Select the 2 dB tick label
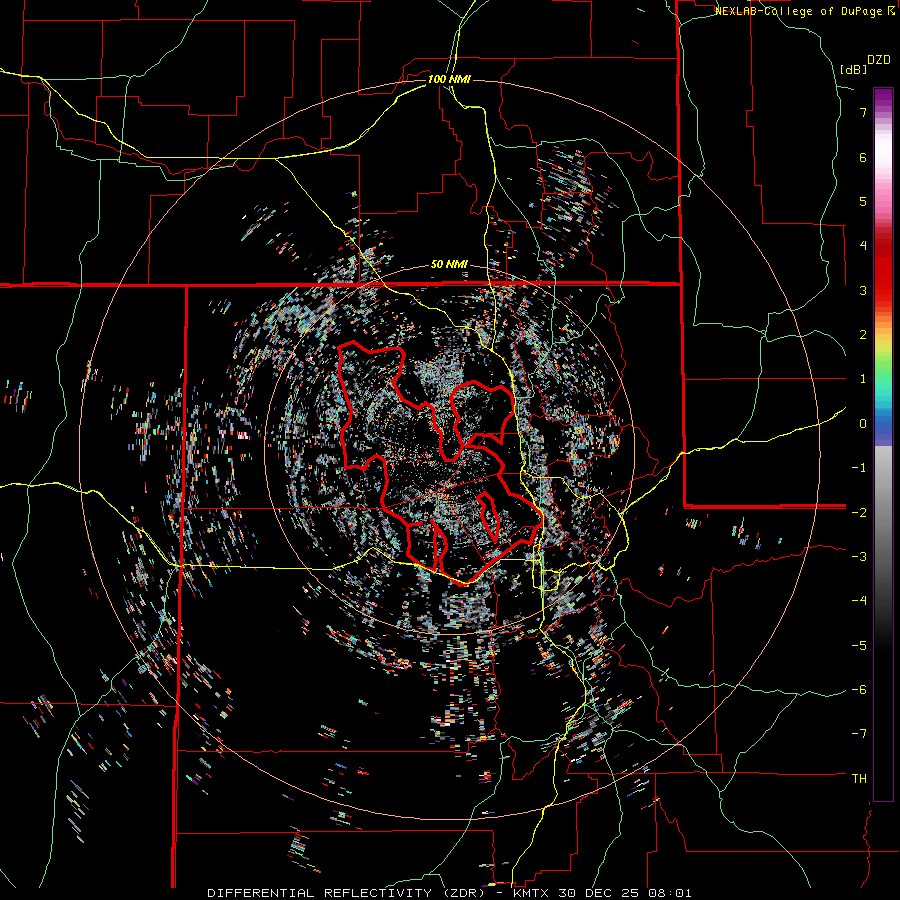Viewport: 900px width, 900px height. (863, 335)
